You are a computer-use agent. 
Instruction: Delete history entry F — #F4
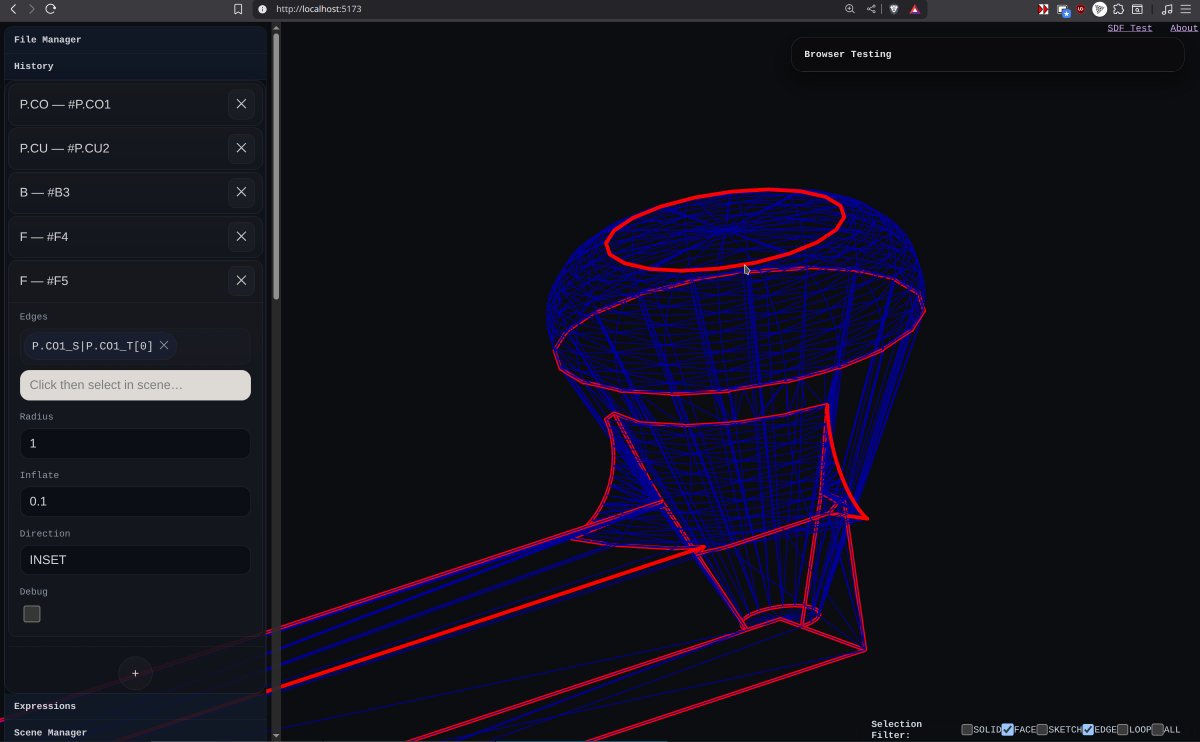pos(241,237)
